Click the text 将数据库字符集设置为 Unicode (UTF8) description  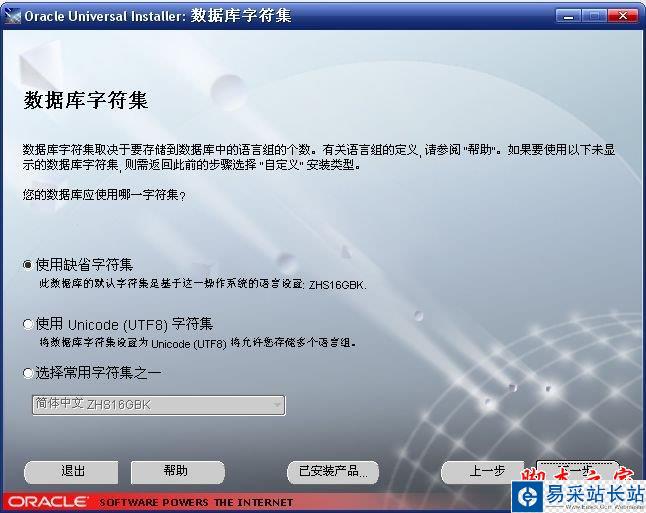point(198,343)
